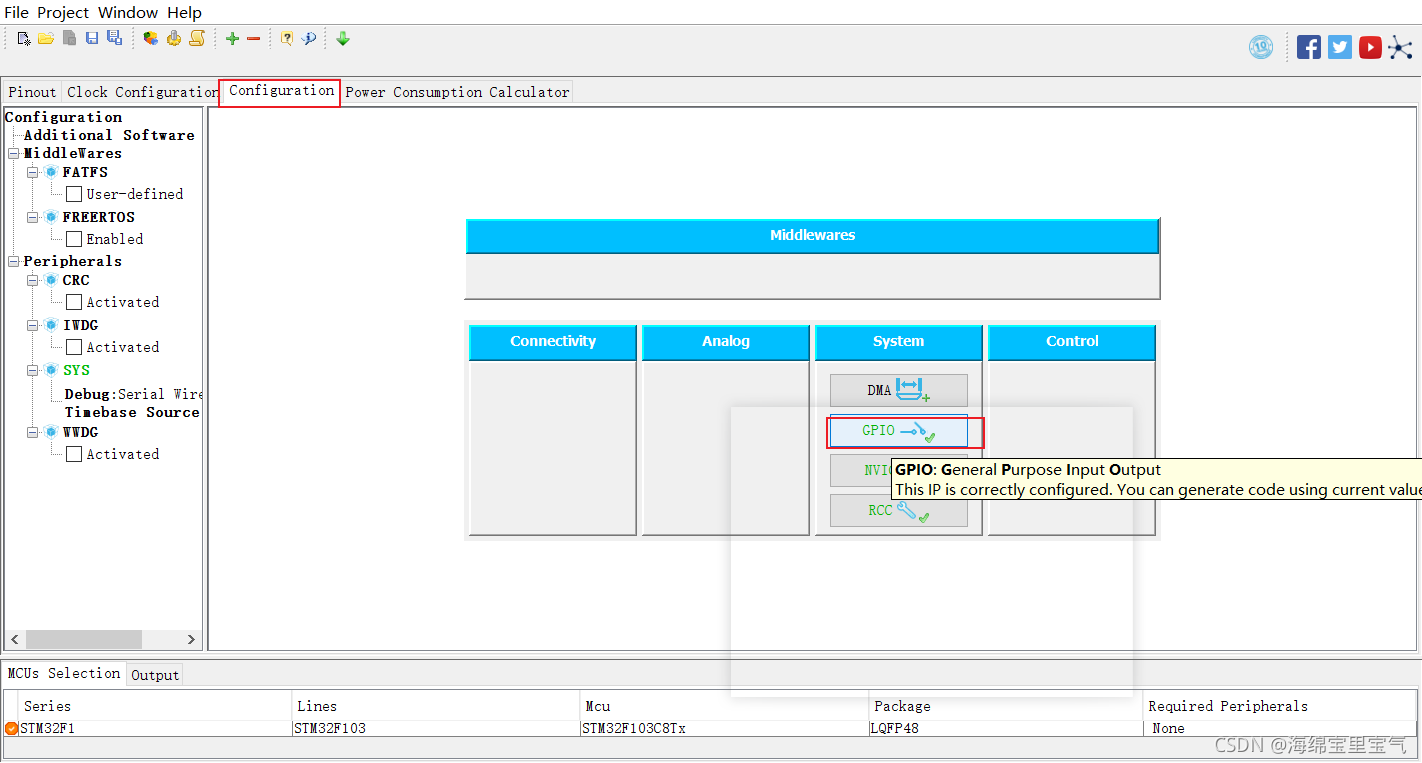Image resolution: width=1422 pixels, height=763 pixels.
Task: Enable the FATFS User-defined checkbox
Action: [74, 194]
